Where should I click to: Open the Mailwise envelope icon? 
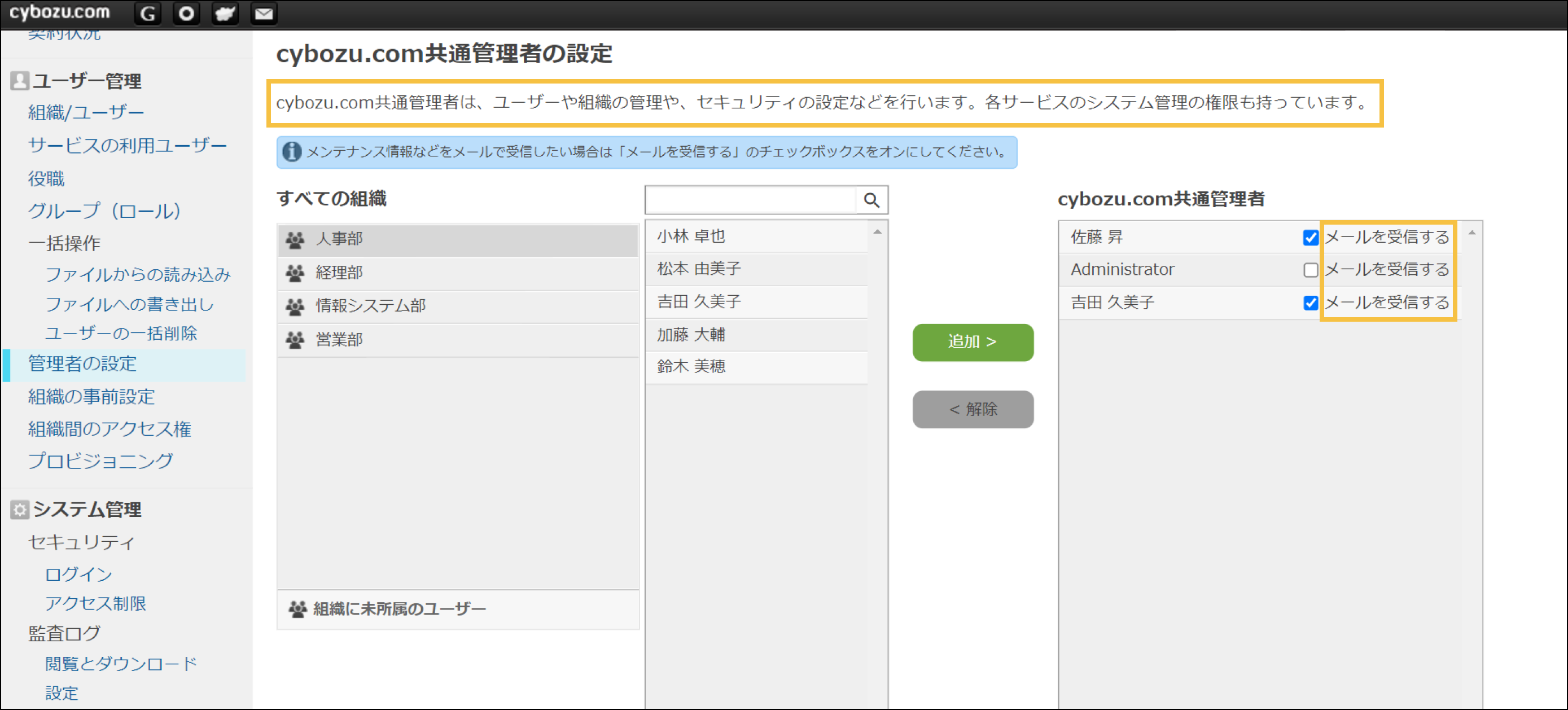(x=264, y=13)
